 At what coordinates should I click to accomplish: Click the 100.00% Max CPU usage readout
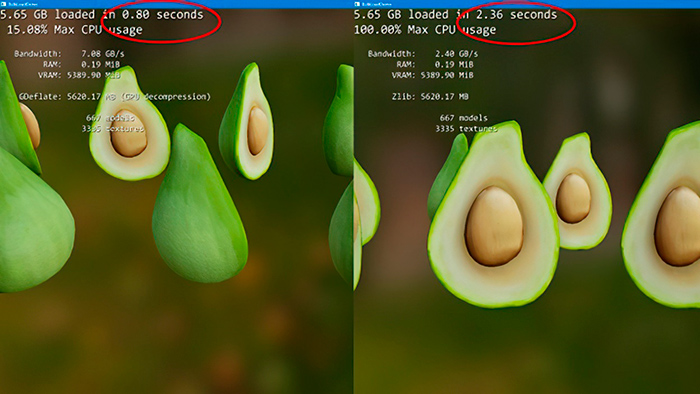[x=425, y=30]
